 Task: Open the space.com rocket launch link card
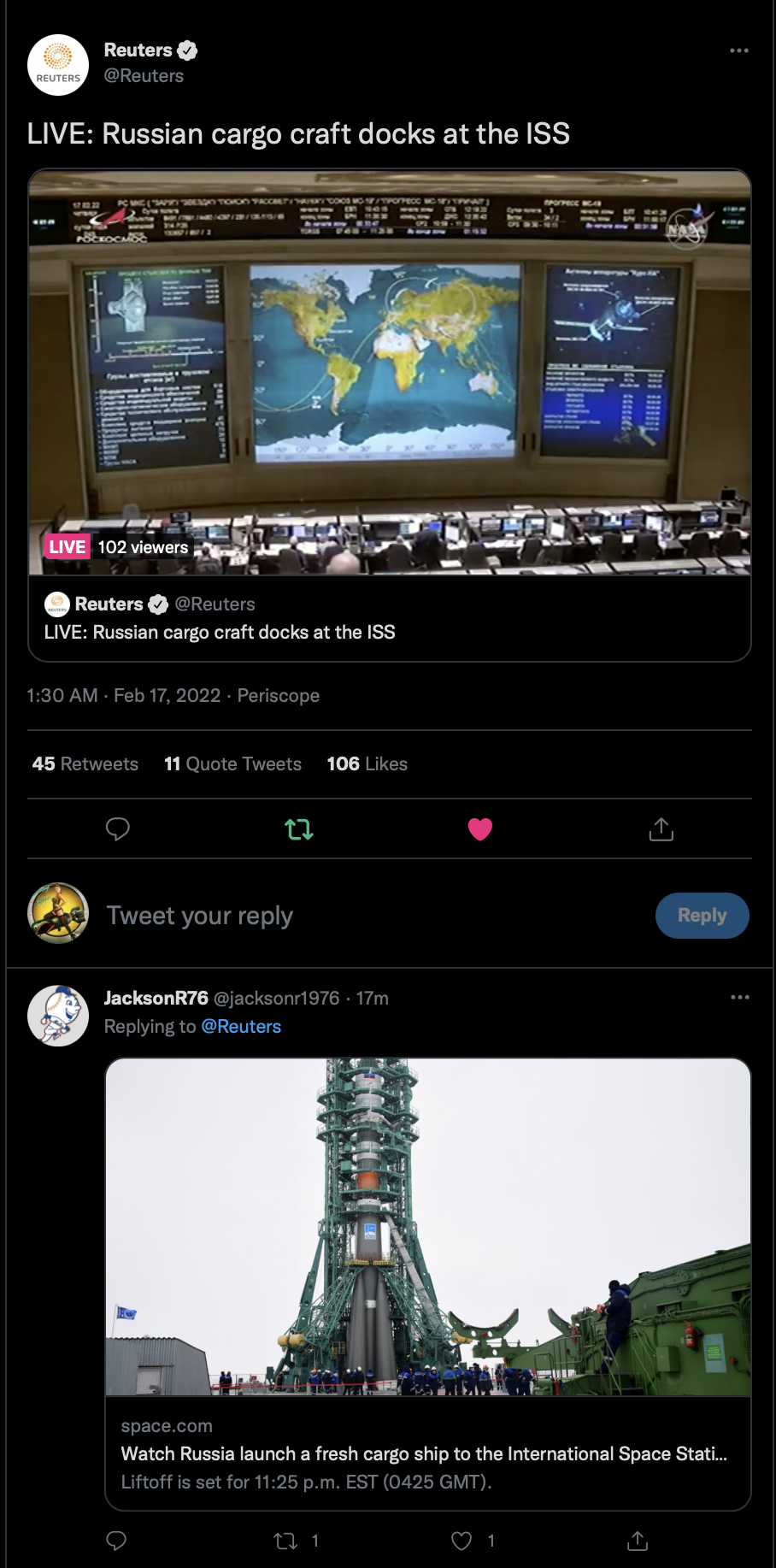[428, 1284]
